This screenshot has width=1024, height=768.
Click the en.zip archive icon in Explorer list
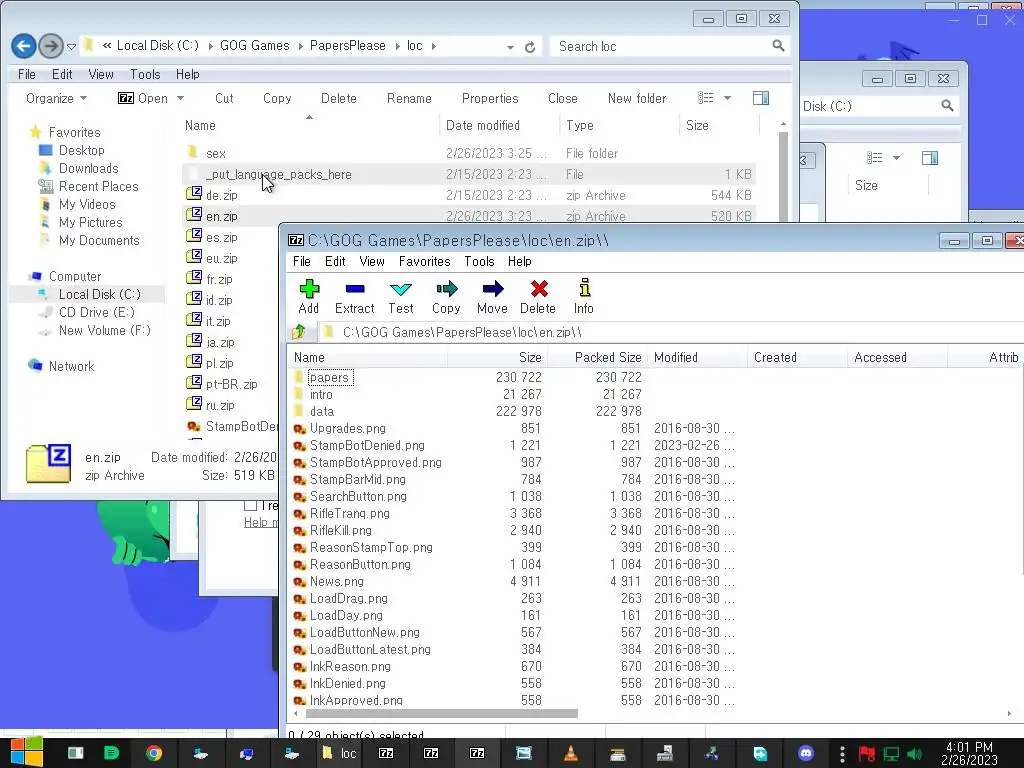pyautogui.click(x=194, y=215)
